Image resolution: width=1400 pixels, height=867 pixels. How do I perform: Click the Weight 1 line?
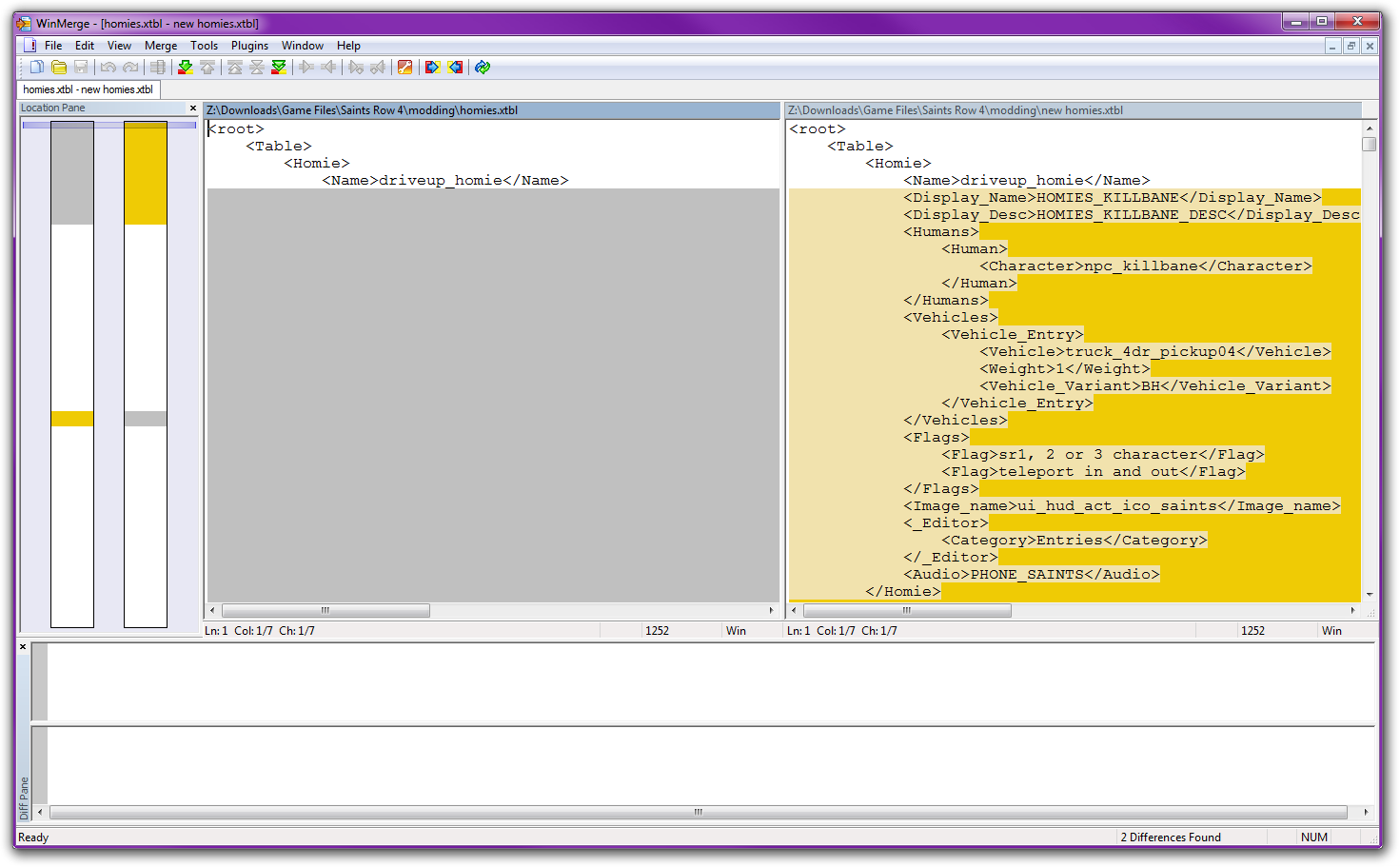1065,369
